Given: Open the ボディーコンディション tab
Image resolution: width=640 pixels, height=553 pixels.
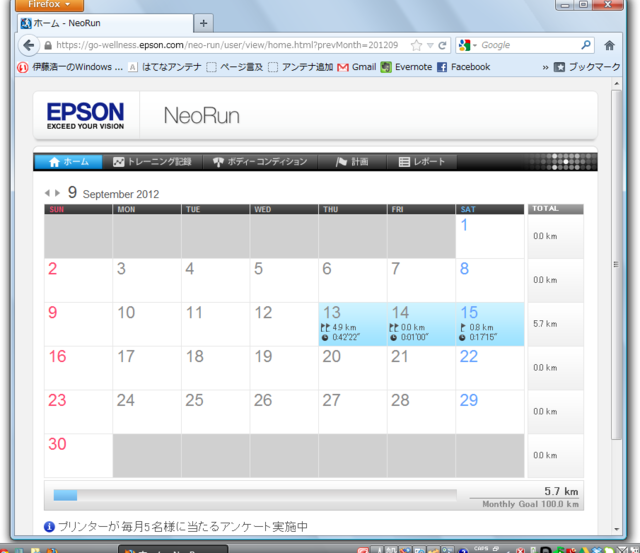Looking at the screenshot, I should 260,162.
